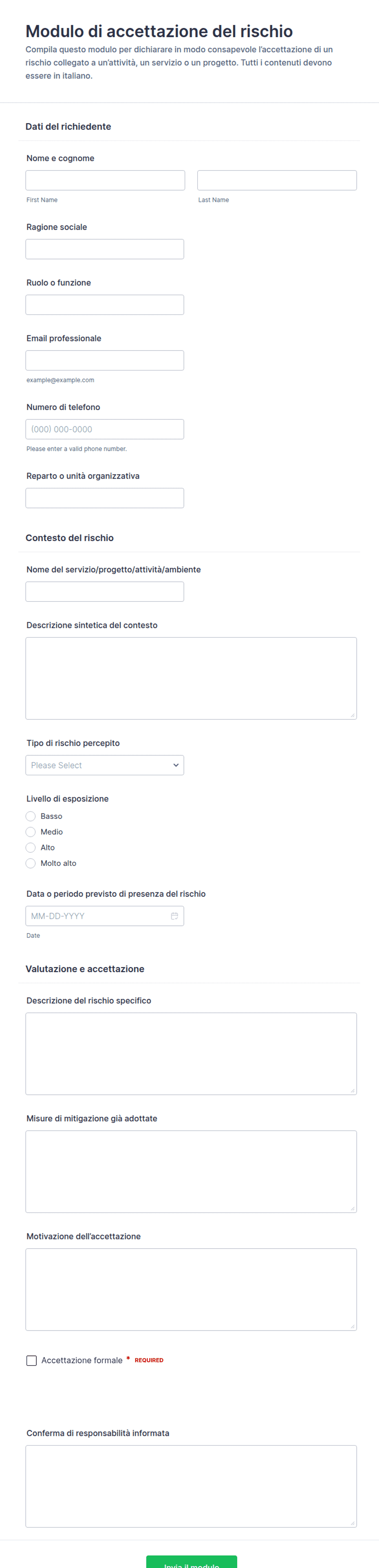379x1568 pixels.
Task: Focus the First Name input field
Action: pos(105,180)
